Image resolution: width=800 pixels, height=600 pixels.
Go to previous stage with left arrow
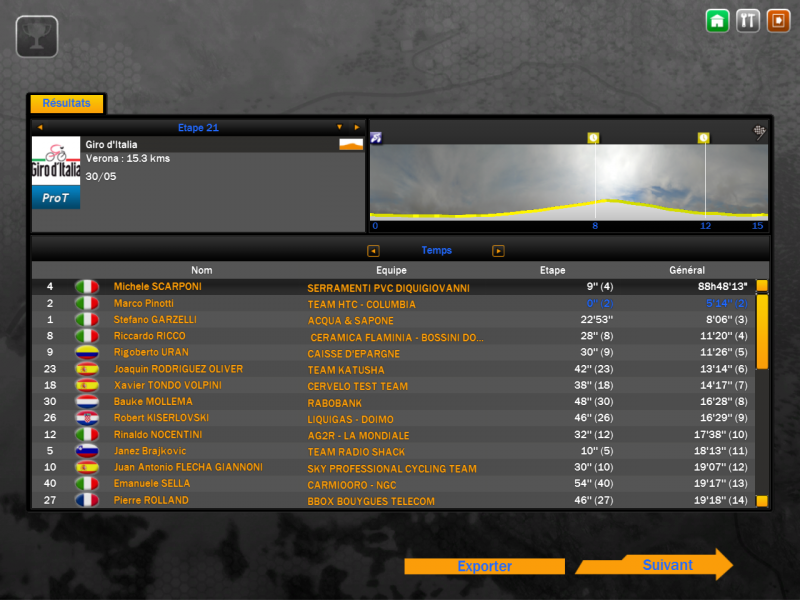click(40, 127)
